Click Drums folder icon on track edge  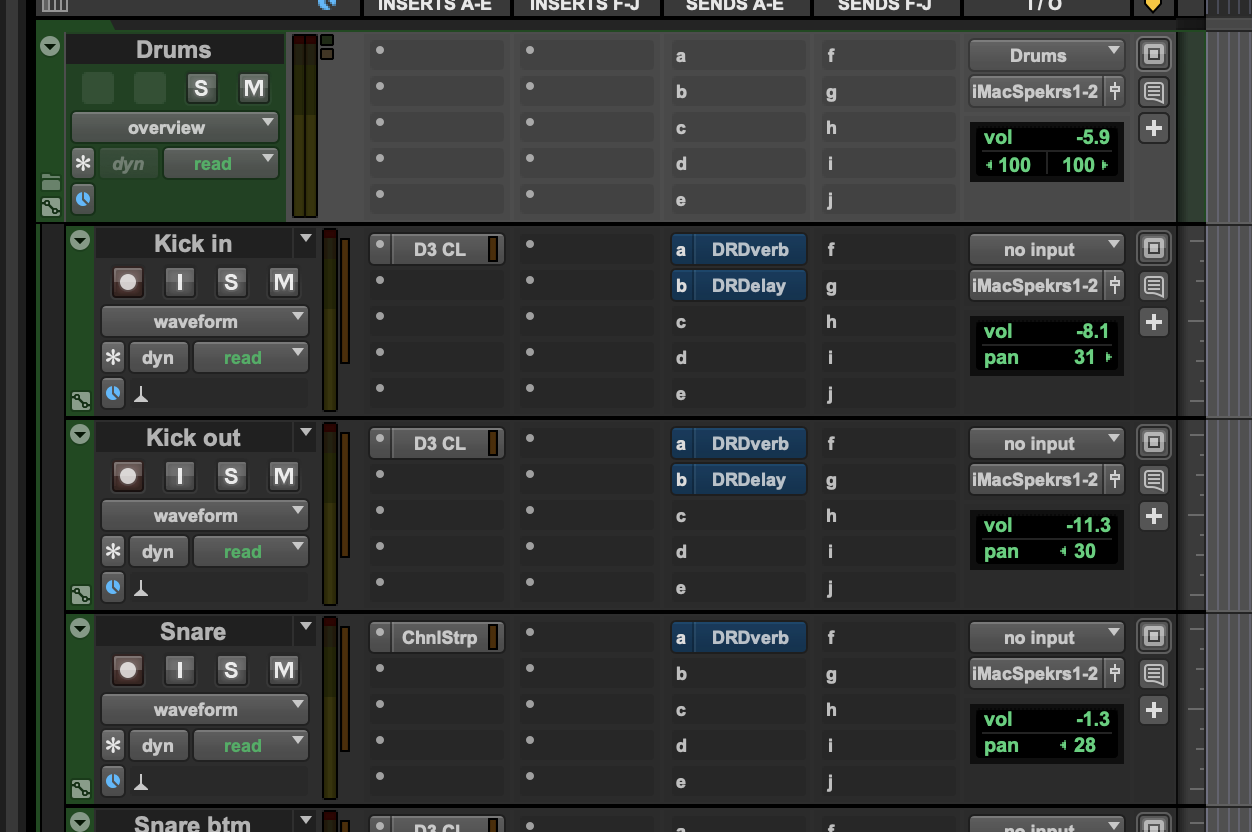click(51, 183)
